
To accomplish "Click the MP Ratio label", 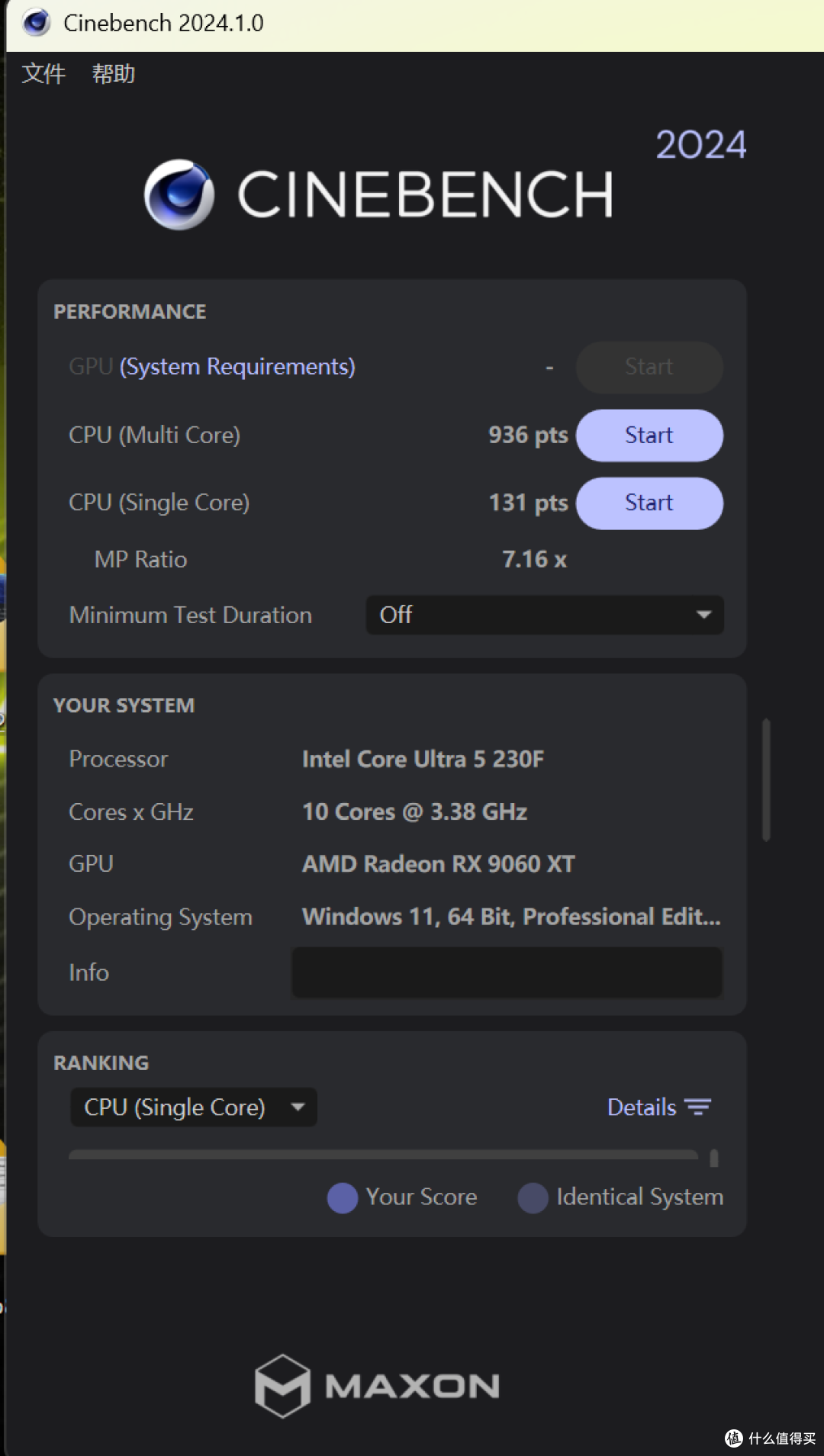I will click(x=140, y=559).
